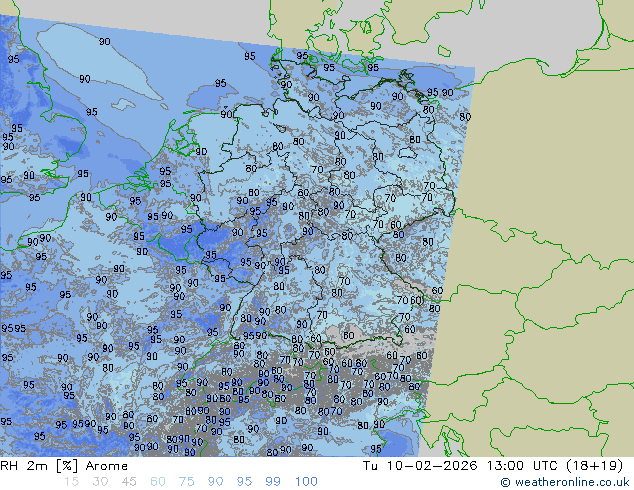Select the legend value 15
Viewport: 634px width, 490px height.
(71, 482)
